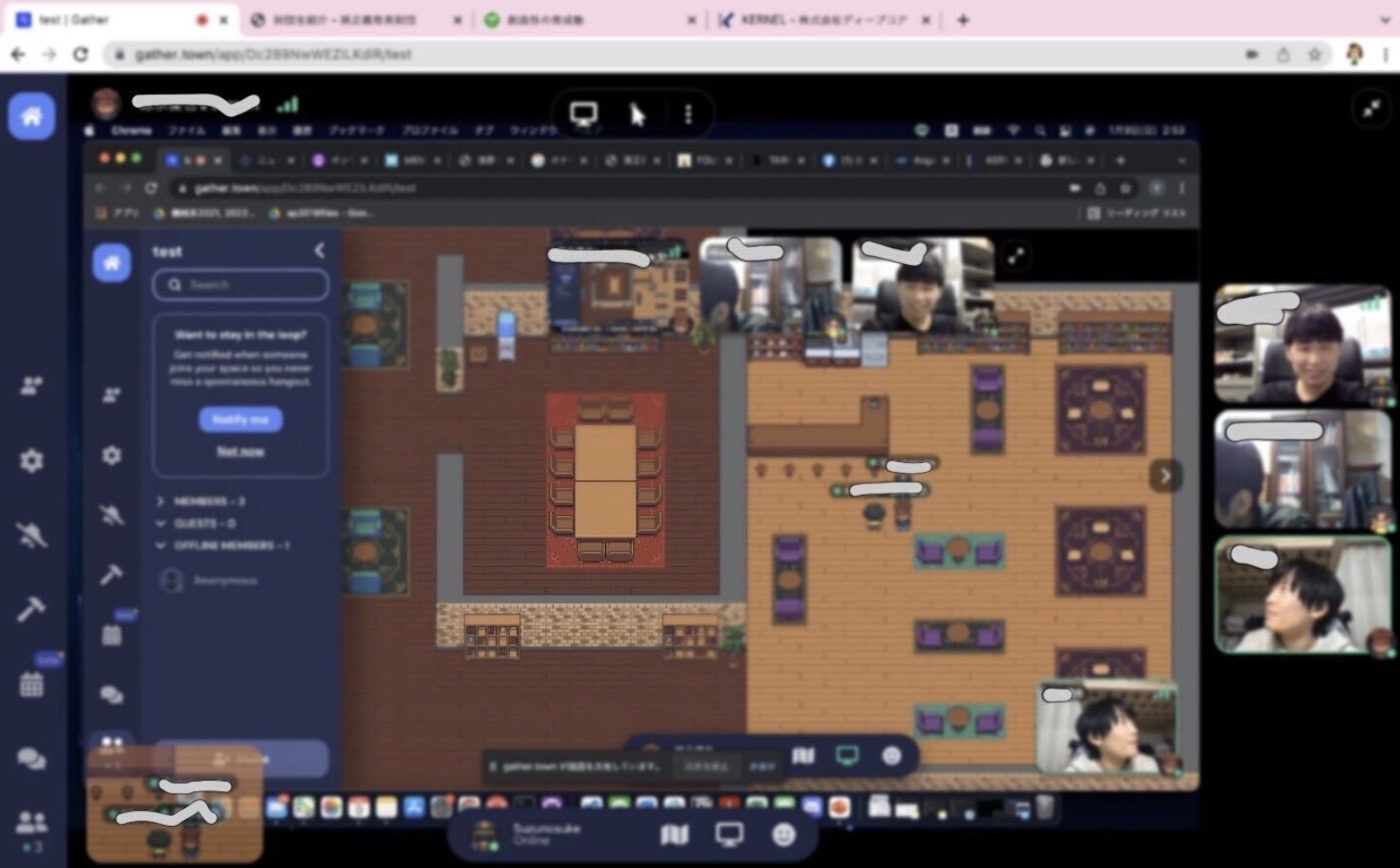Open the calendar icon in the outer sidebar

tap(32, 684)
